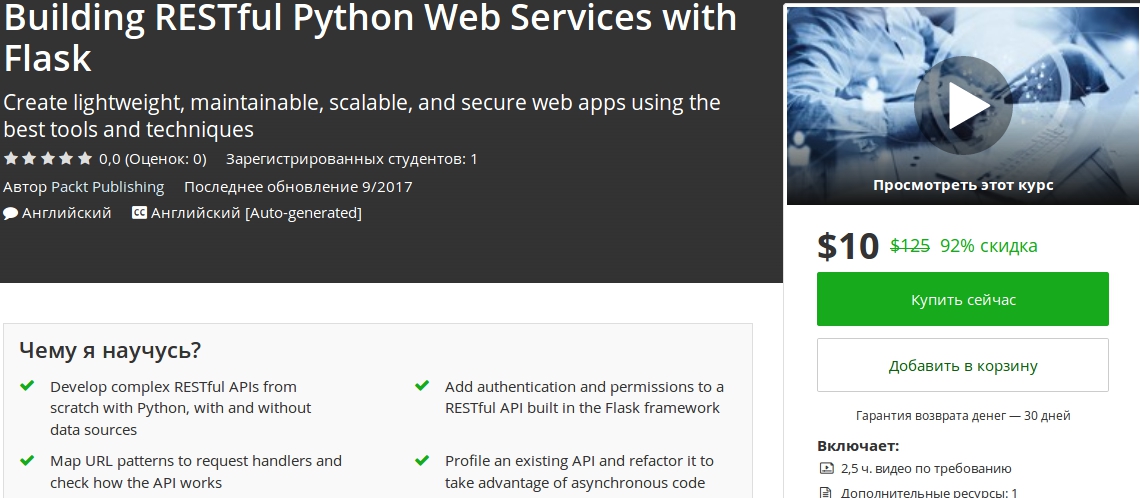Click checkmark next to Map URL patterns
This screenshot has width=1140, height=498.
pyautogui.click(x=27, y=461)
